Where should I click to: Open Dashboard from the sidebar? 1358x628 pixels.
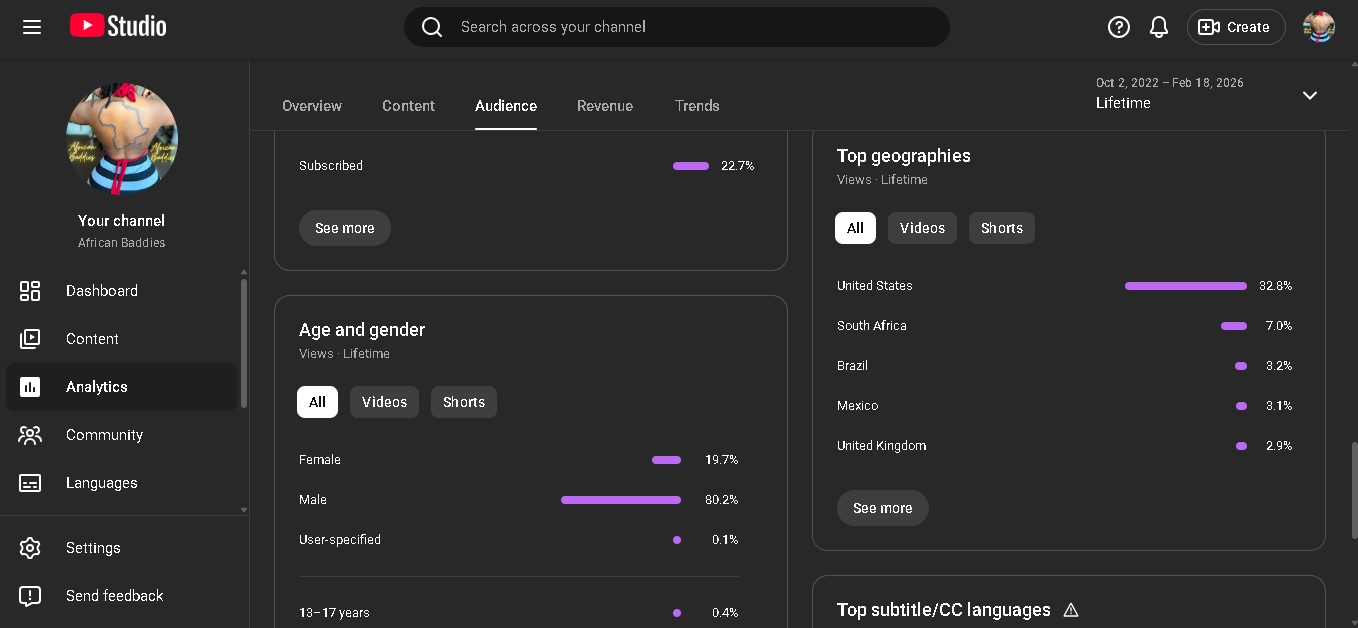tap(121, 291)
